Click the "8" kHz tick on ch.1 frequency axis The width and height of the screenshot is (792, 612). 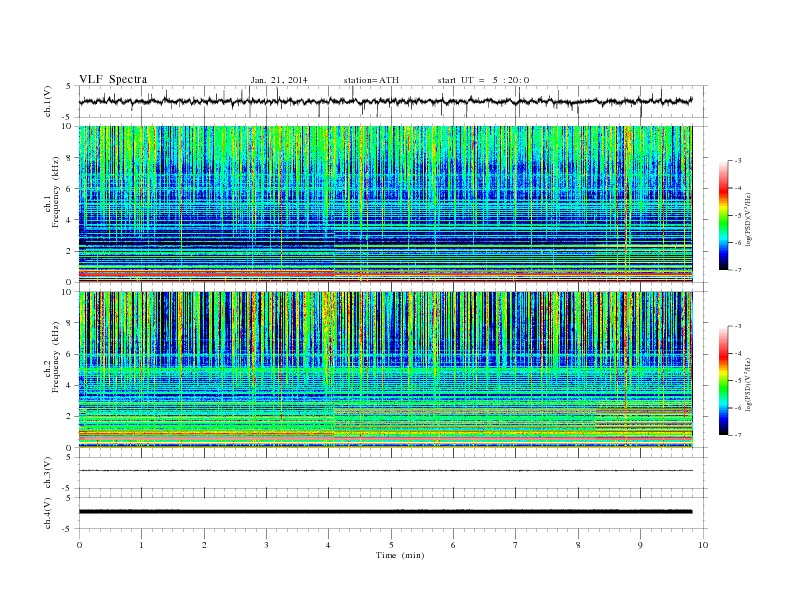point(69,158)
